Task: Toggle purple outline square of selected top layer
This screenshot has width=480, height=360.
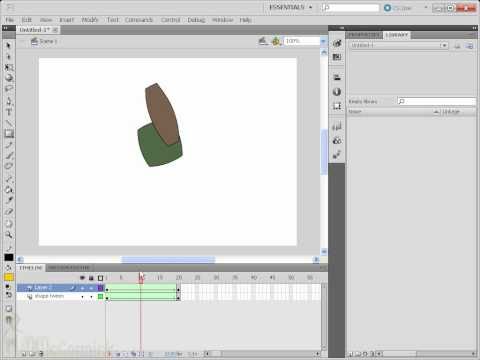Action: pyautogui.click(x=100, y=287)
